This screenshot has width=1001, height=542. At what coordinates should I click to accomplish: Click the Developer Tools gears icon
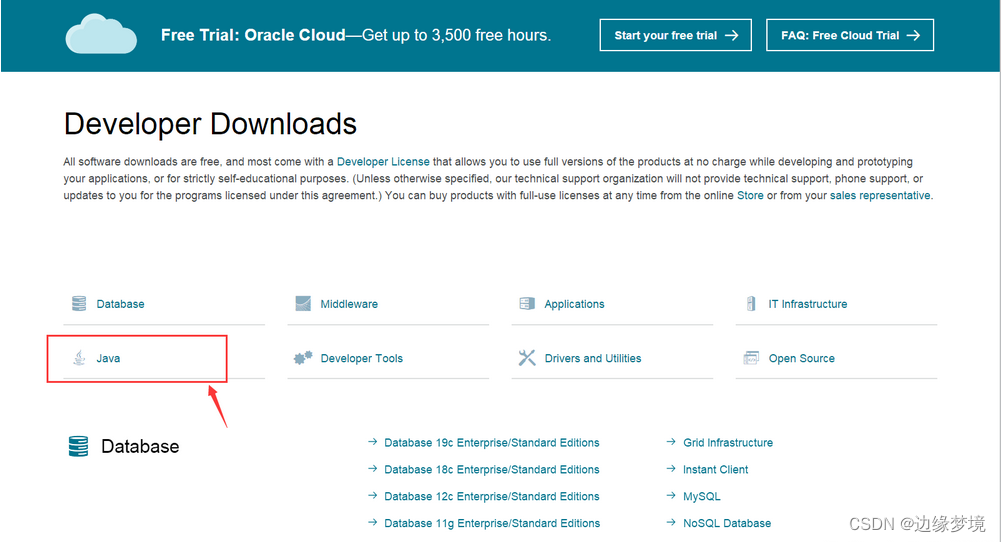303,358
